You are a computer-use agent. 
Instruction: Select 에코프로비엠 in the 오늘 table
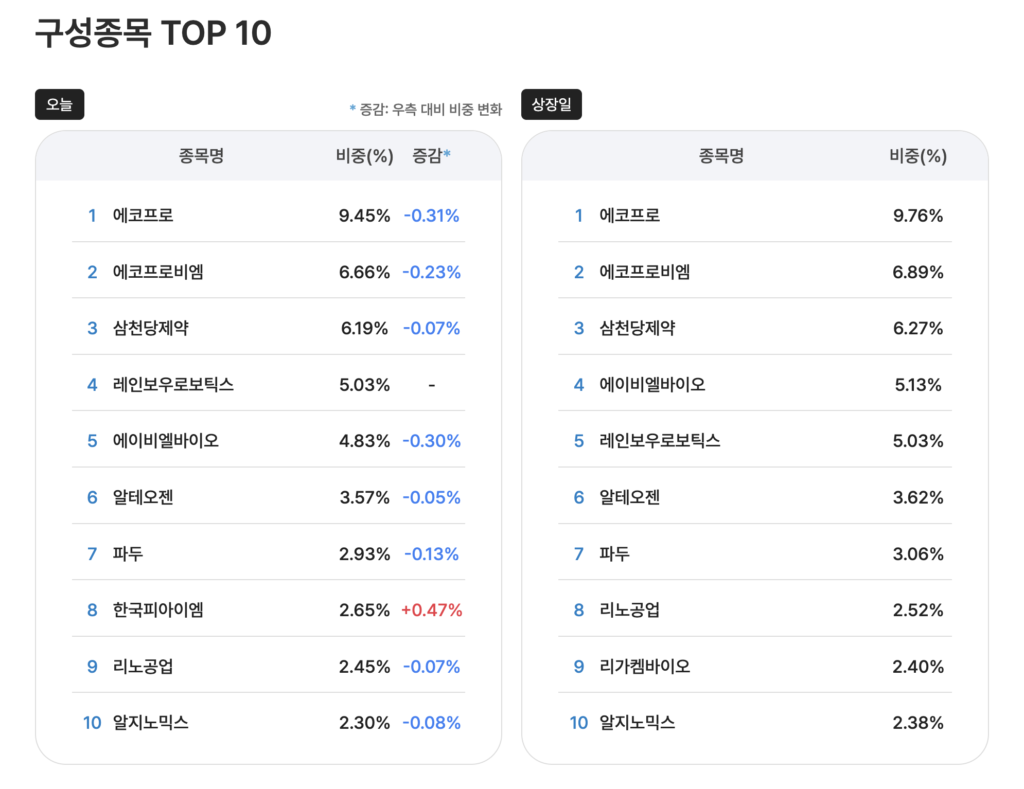(158, 271)
